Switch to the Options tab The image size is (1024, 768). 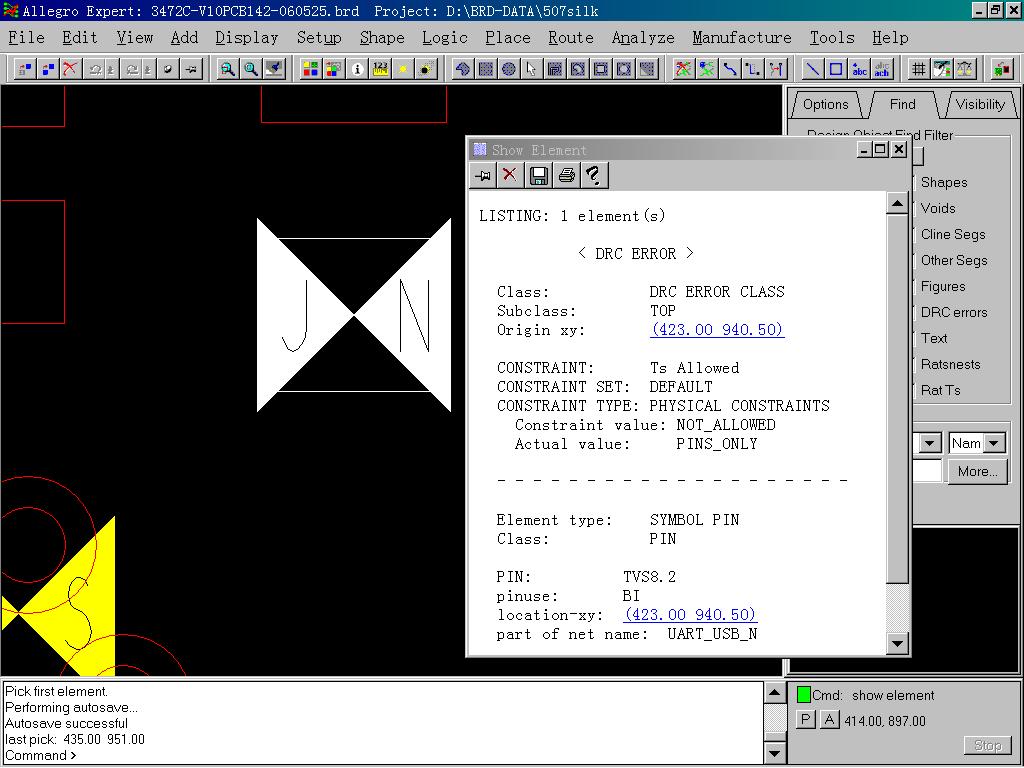click(825, 104)
